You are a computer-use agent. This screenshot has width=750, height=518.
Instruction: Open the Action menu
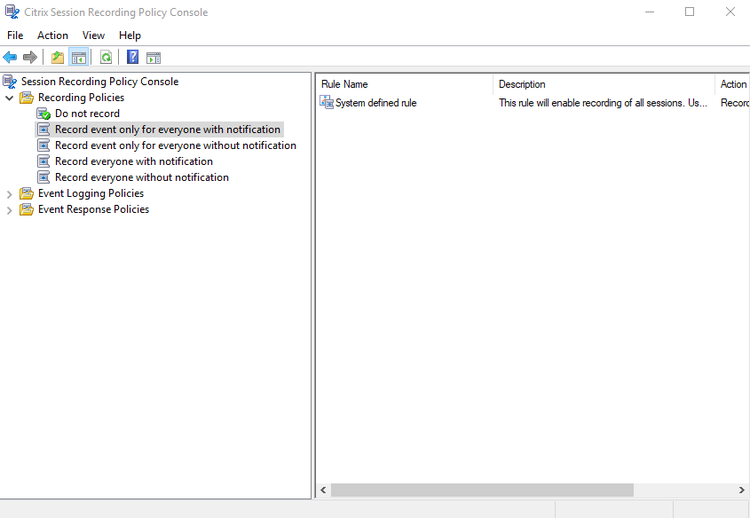pos(53,35)
